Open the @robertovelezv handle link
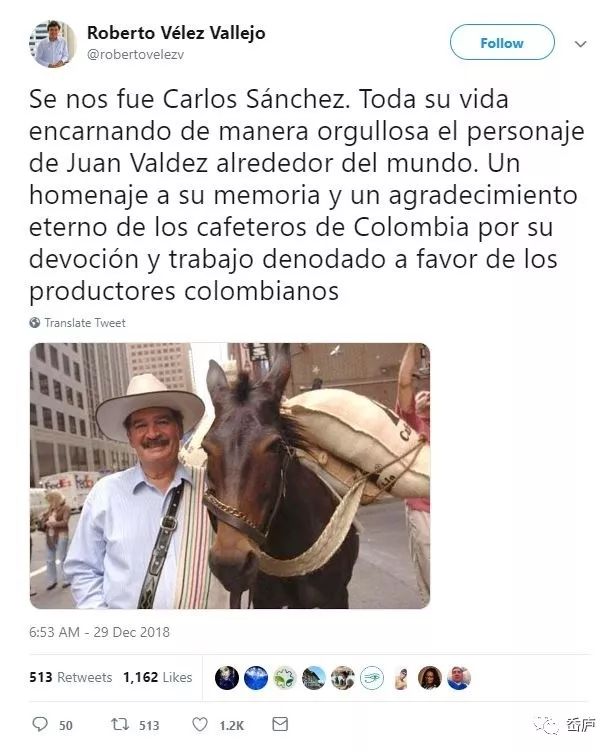The height and width of the screenshot is (752, 615). pos(136,55)
